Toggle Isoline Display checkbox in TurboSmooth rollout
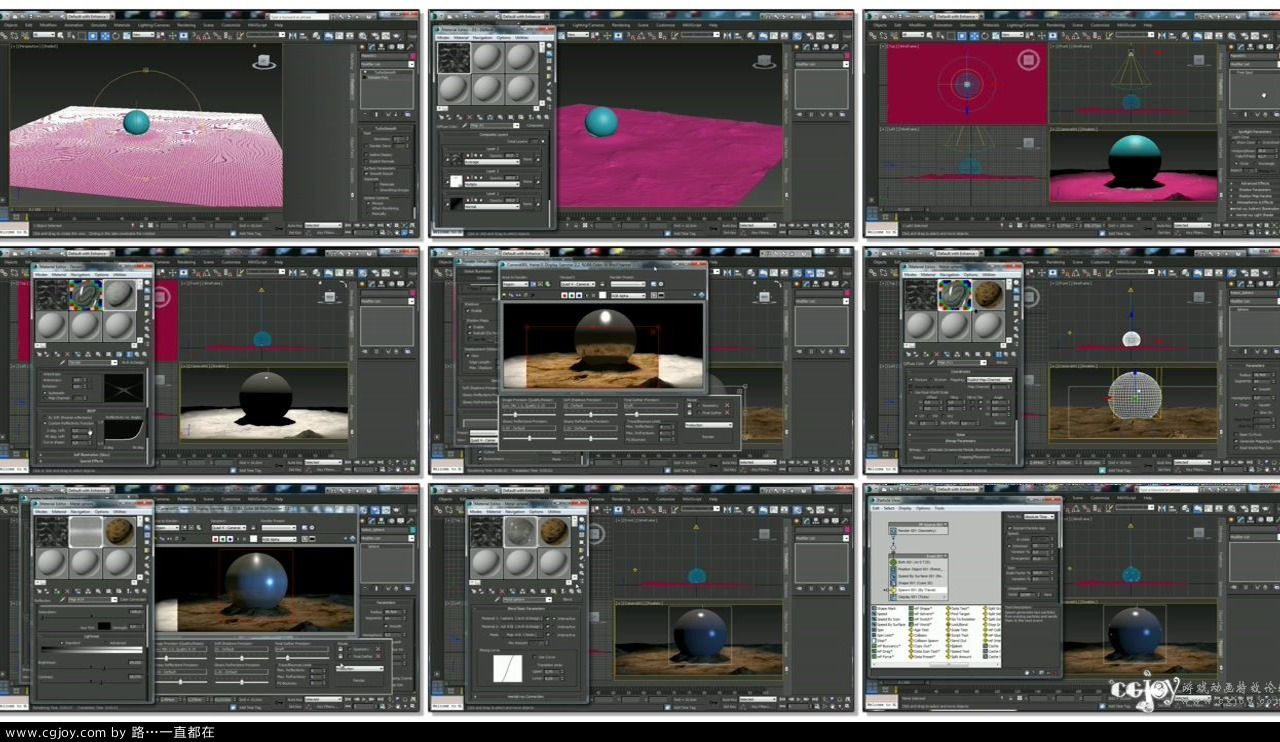Image resolution: width=1280 pixels, height=742 pixels. pos(366,155)
